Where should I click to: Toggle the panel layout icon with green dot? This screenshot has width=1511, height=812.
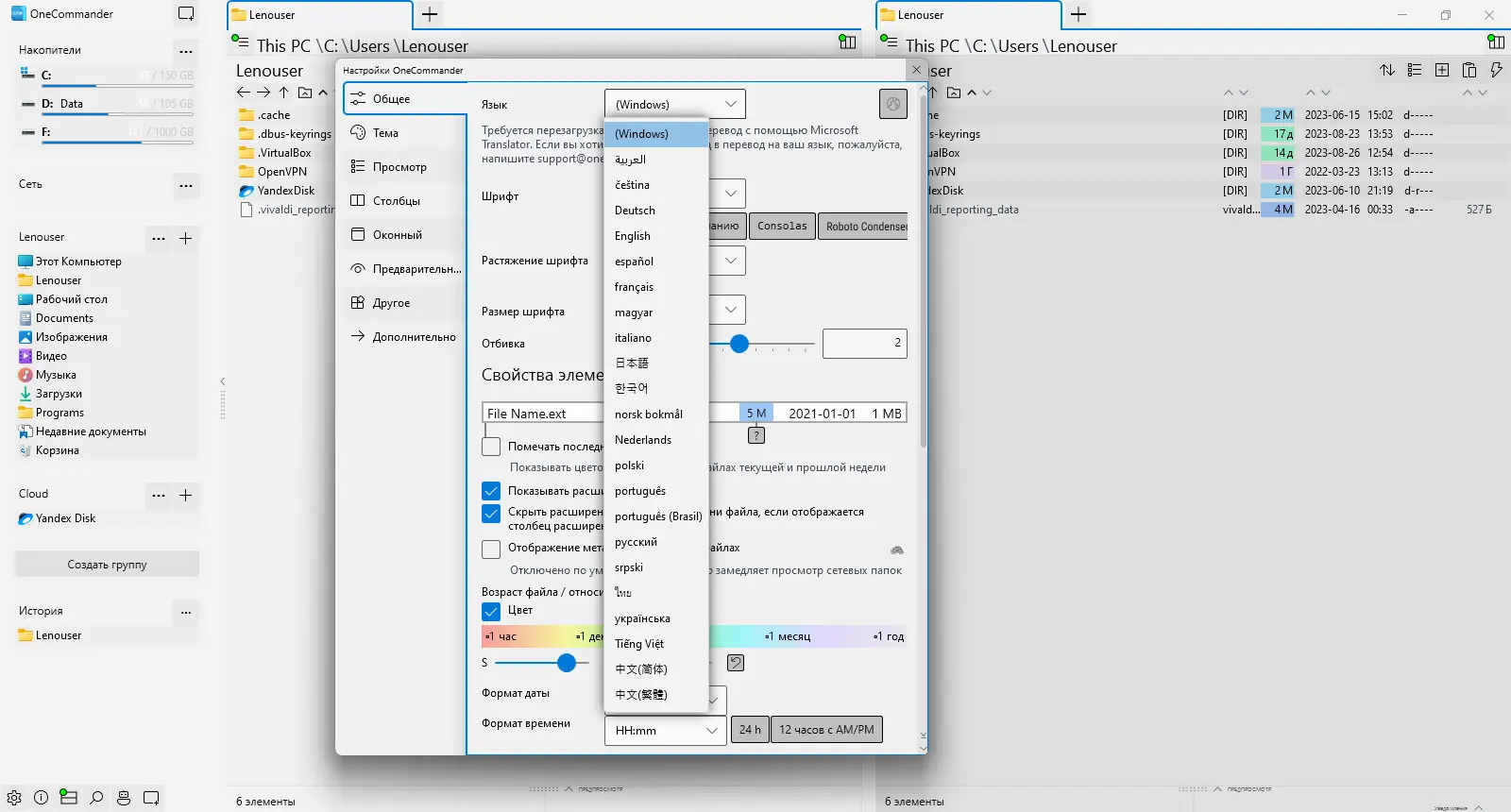pyautogui.click(x=68, y=797)
